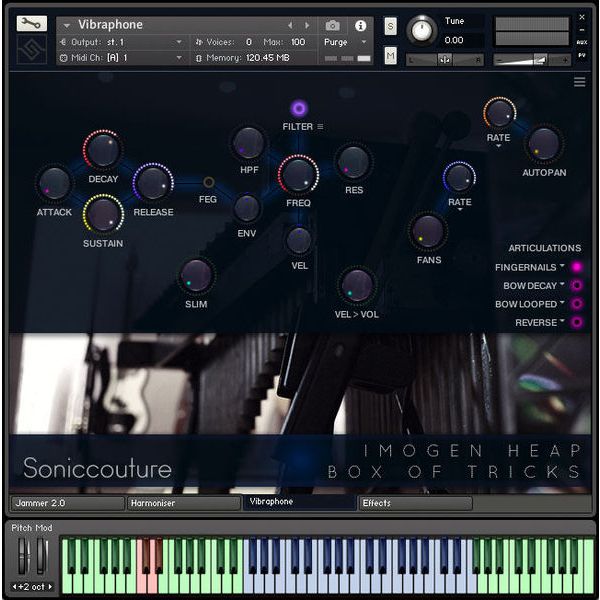Image resolution: width=600 pixels, height=600 pixels.
Task: Mute the instrument with M button
Action: 390,56
